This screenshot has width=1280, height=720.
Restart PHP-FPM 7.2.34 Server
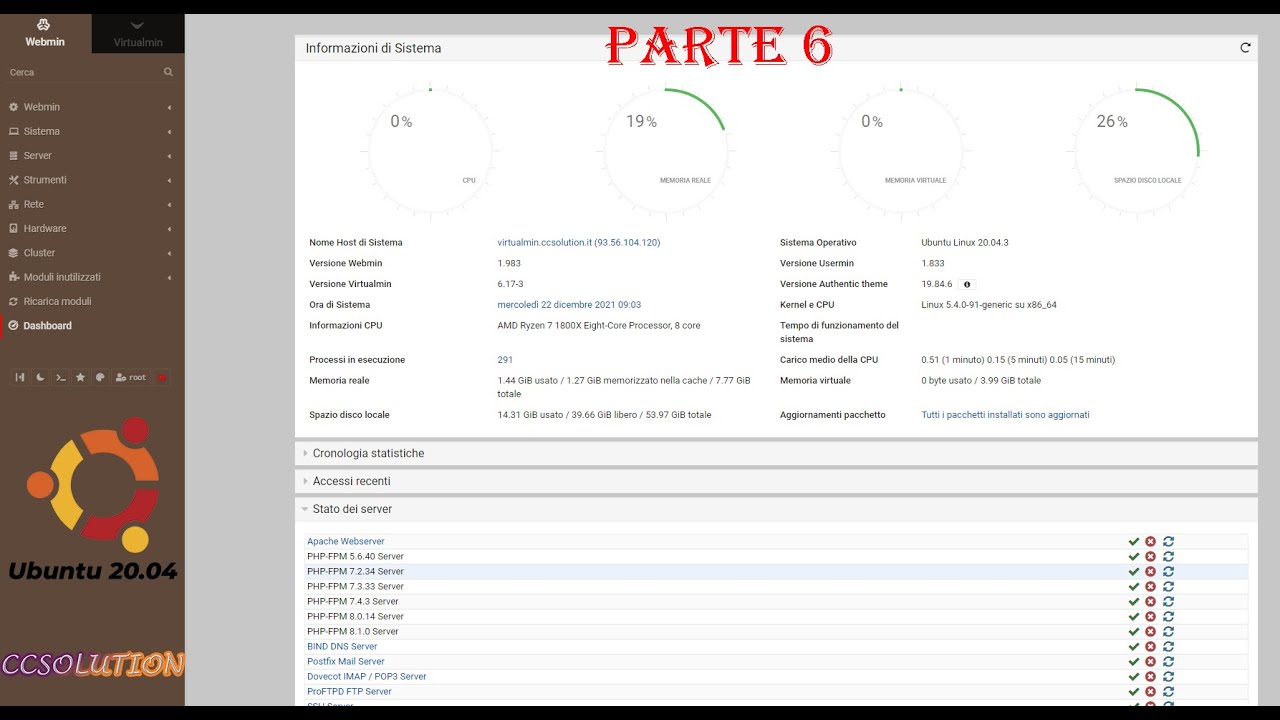[1168, 571]
